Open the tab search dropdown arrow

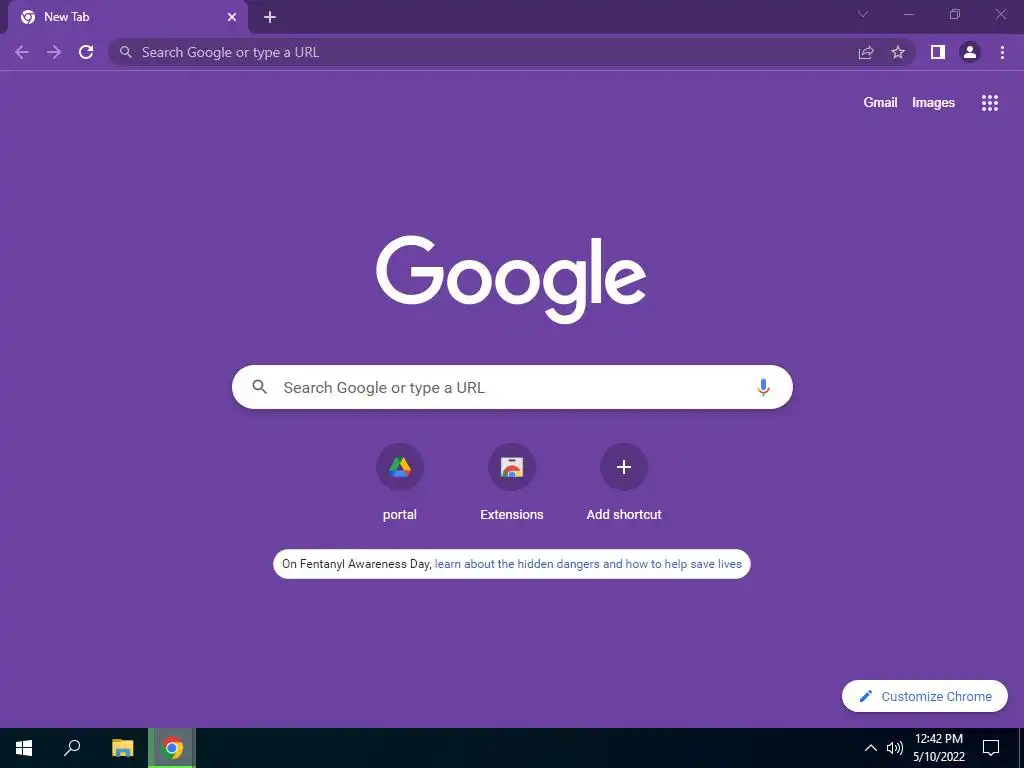click(863, 14)
